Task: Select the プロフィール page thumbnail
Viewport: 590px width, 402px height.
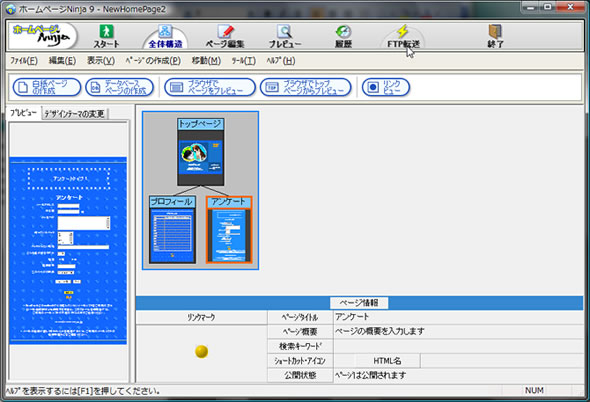Action: [172, 229]
